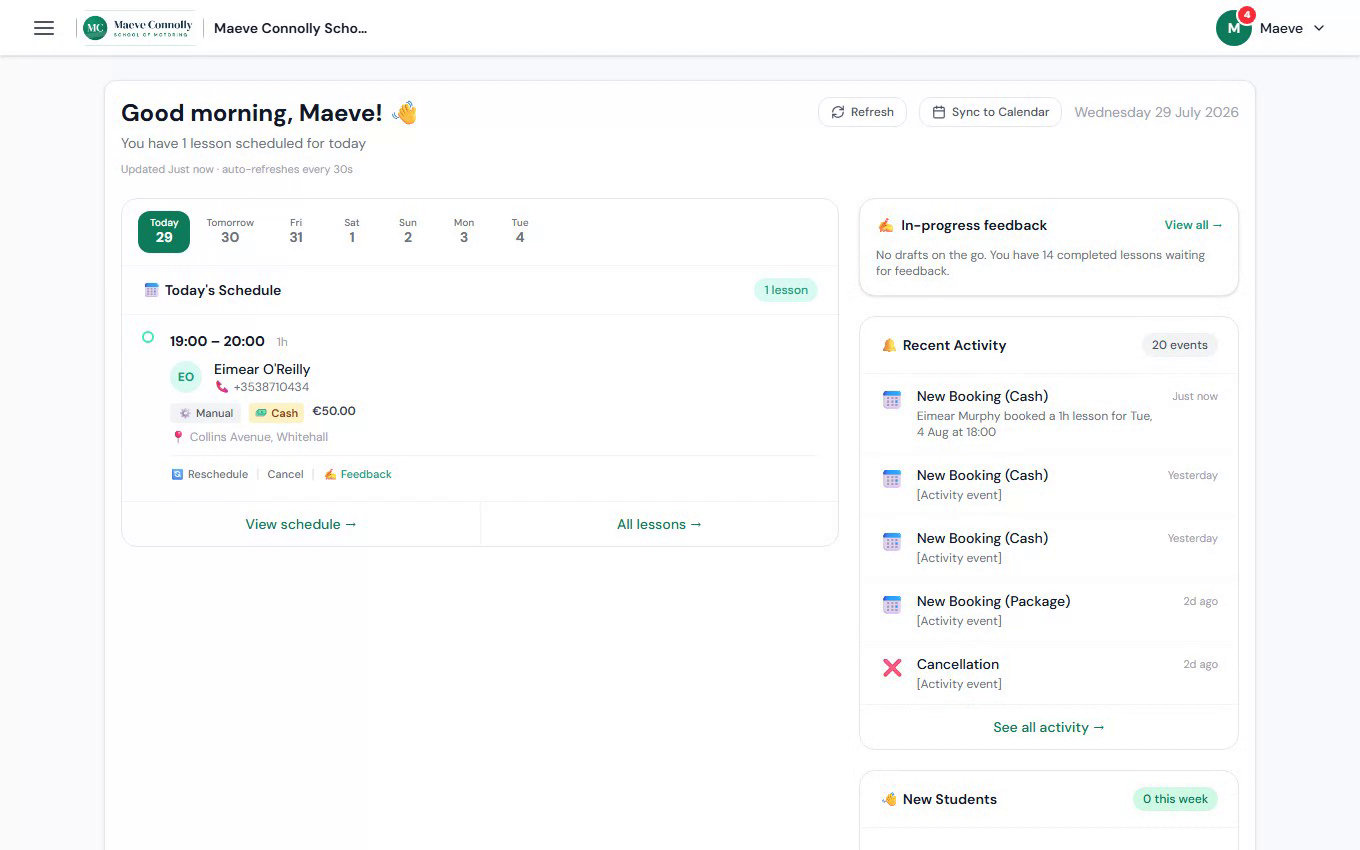1360x850 pixels.
Task: Click the bell icon beside Recent Activity
Action: tap(889, 345)
